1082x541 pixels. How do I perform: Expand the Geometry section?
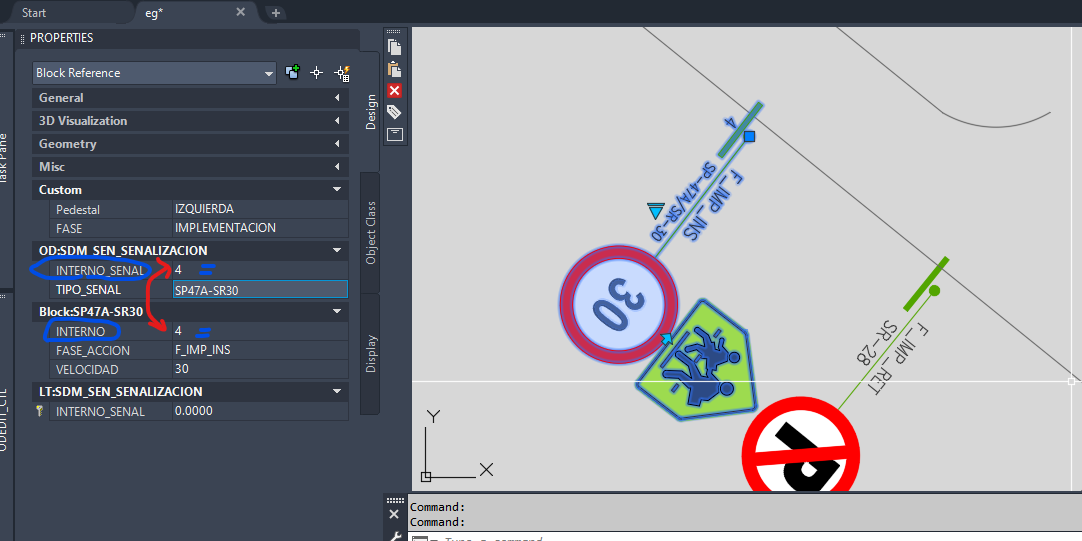[190, 144]
